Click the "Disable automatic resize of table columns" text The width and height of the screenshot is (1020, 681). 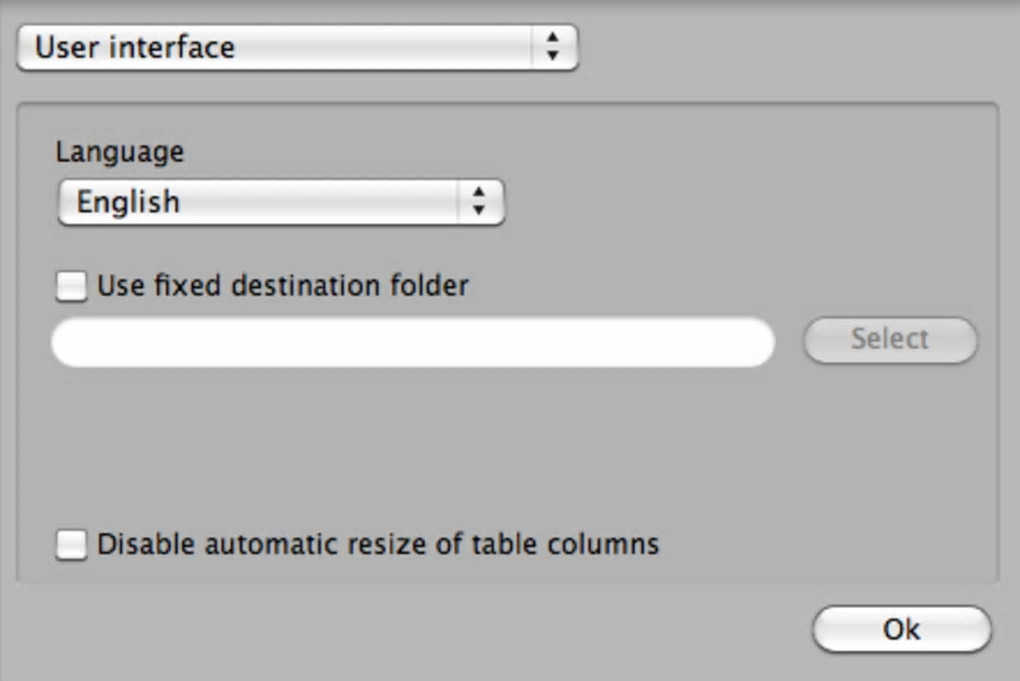pos(378,544)
